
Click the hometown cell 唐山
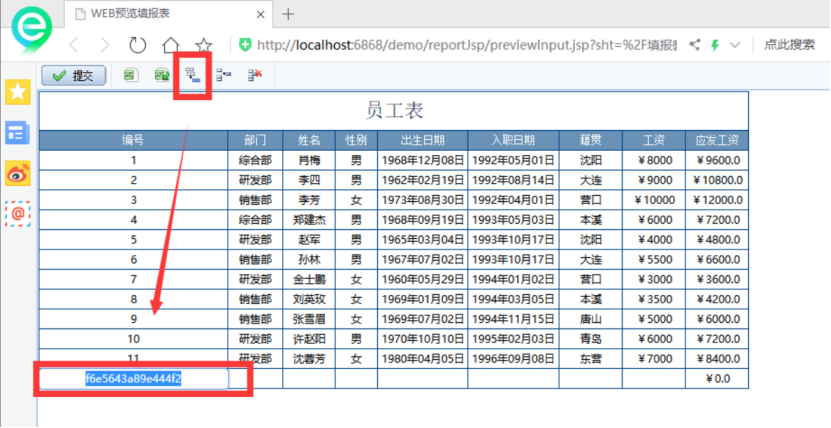[590, 319]
